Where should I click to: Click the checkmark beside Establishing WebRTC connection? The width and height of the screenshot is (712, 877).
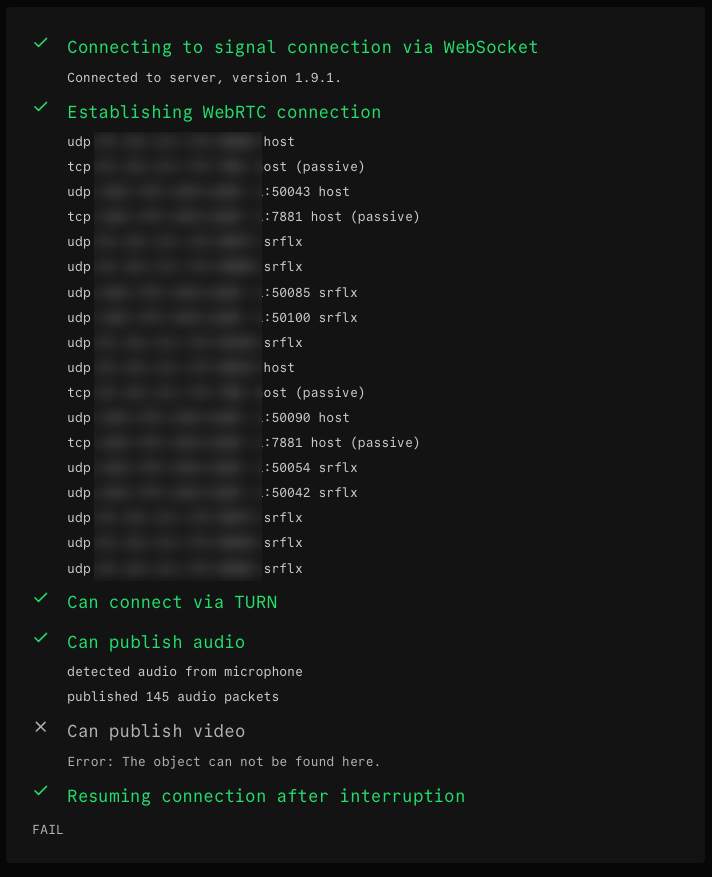pos(40,107)
